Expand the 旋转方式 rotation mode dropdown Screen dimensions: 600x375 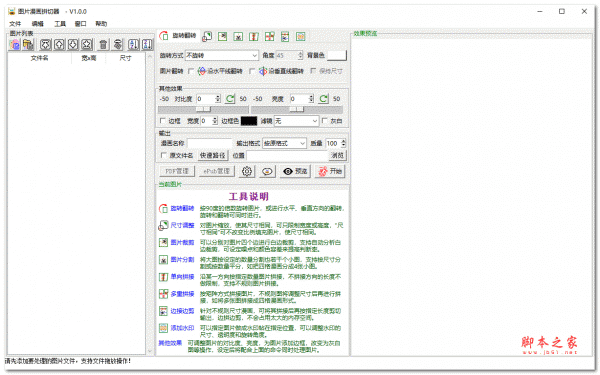(x=222, y=55)
